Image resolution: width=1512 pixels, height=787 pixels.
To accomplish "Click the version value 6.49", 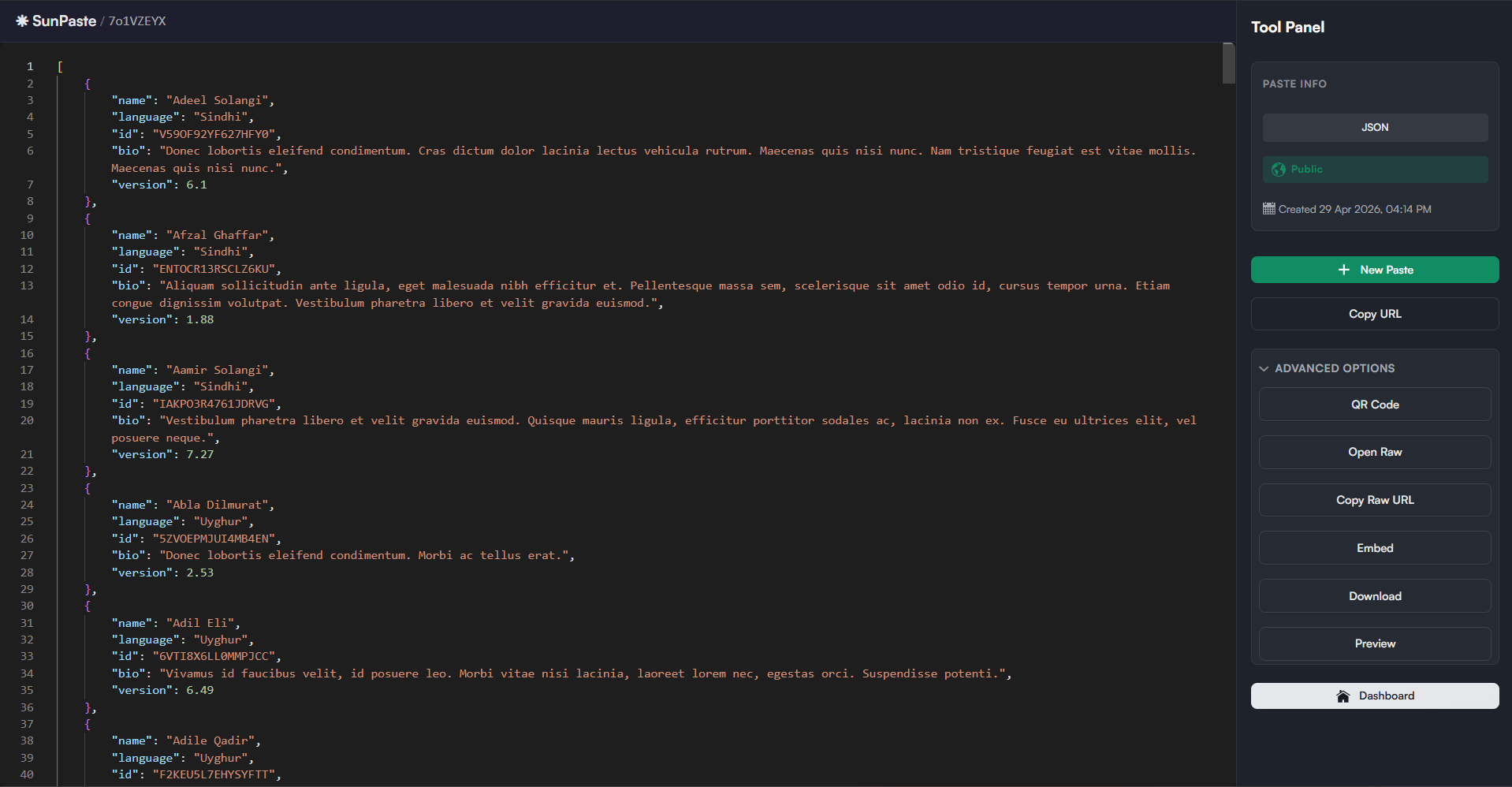I will (200, 690).
